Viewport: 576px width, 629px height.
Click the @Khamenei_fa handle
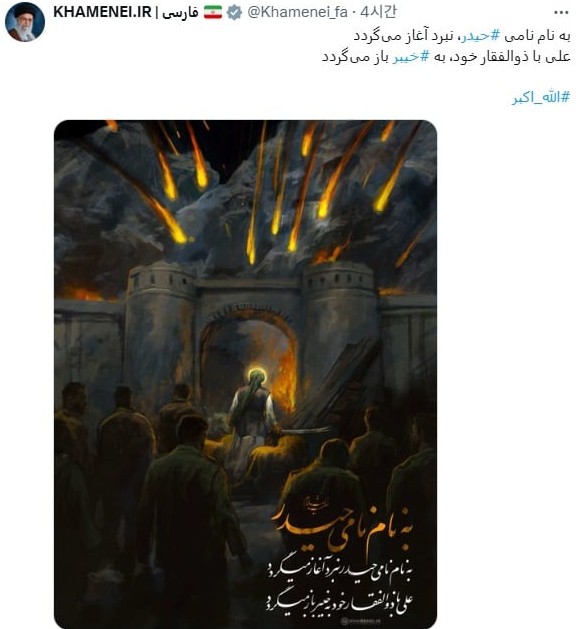pyautogui.click(x=297, y=12)
